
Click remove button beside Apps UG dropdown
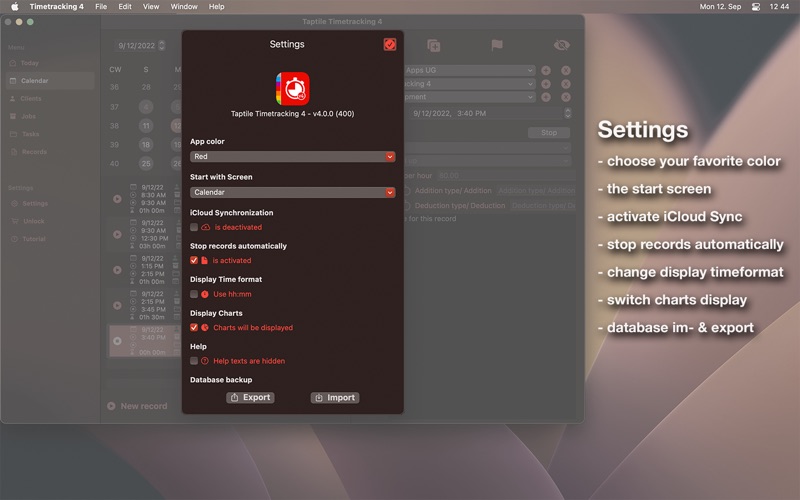pos(566,70)
